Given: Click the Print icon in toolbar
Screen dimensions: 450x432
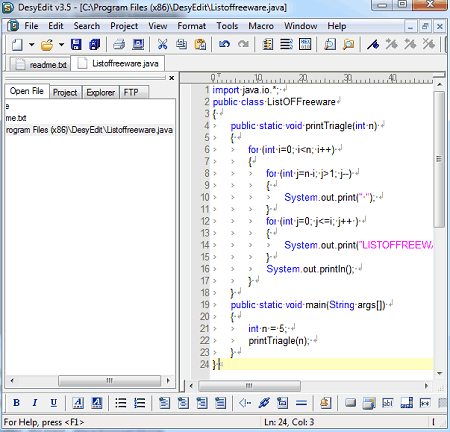Looking at the screenshot, I should click(119, 44).
